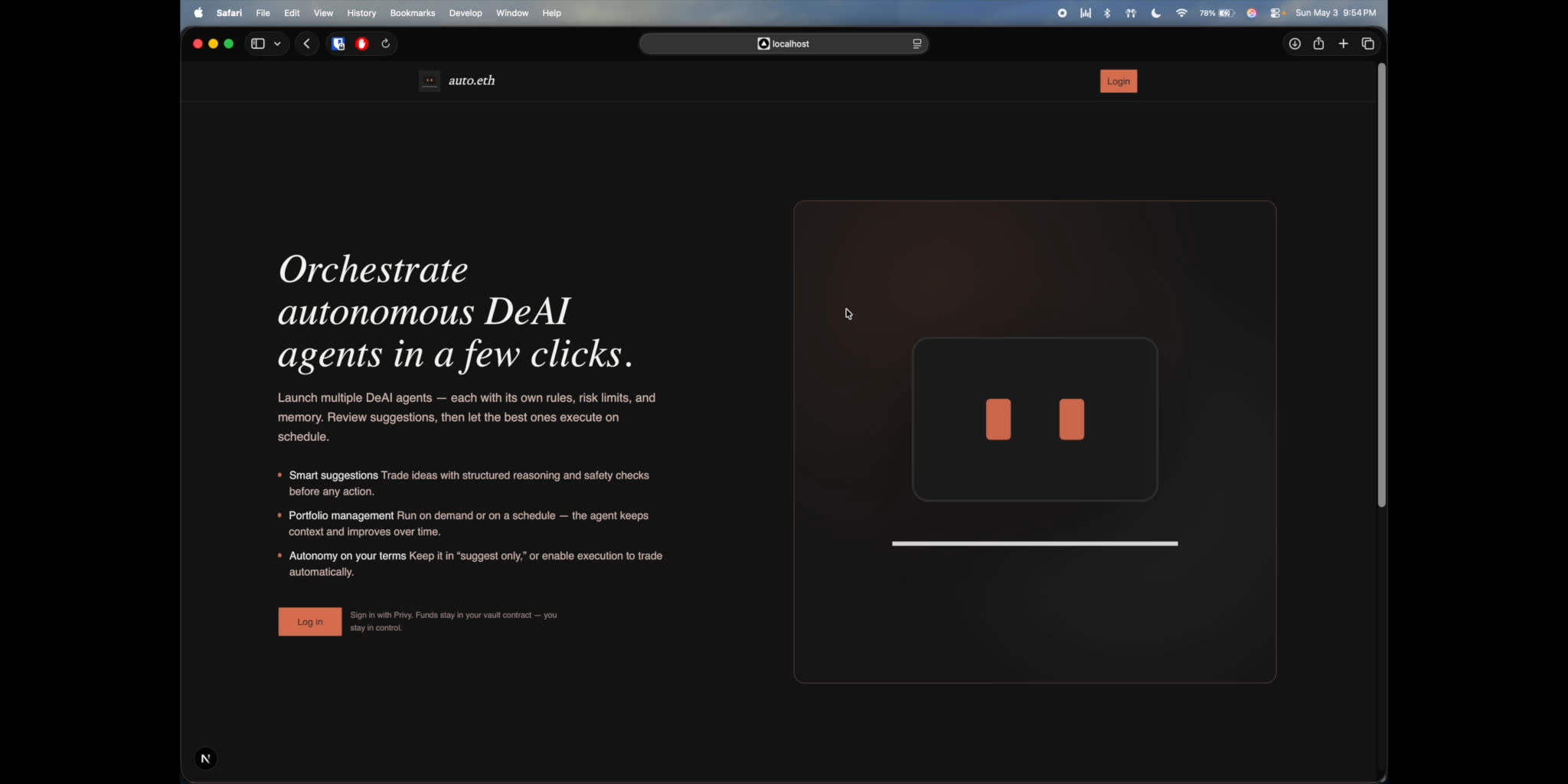This screenshot has width=1568, height=784.
Task: Open the Develop menu
Action: tap(465, 13)
